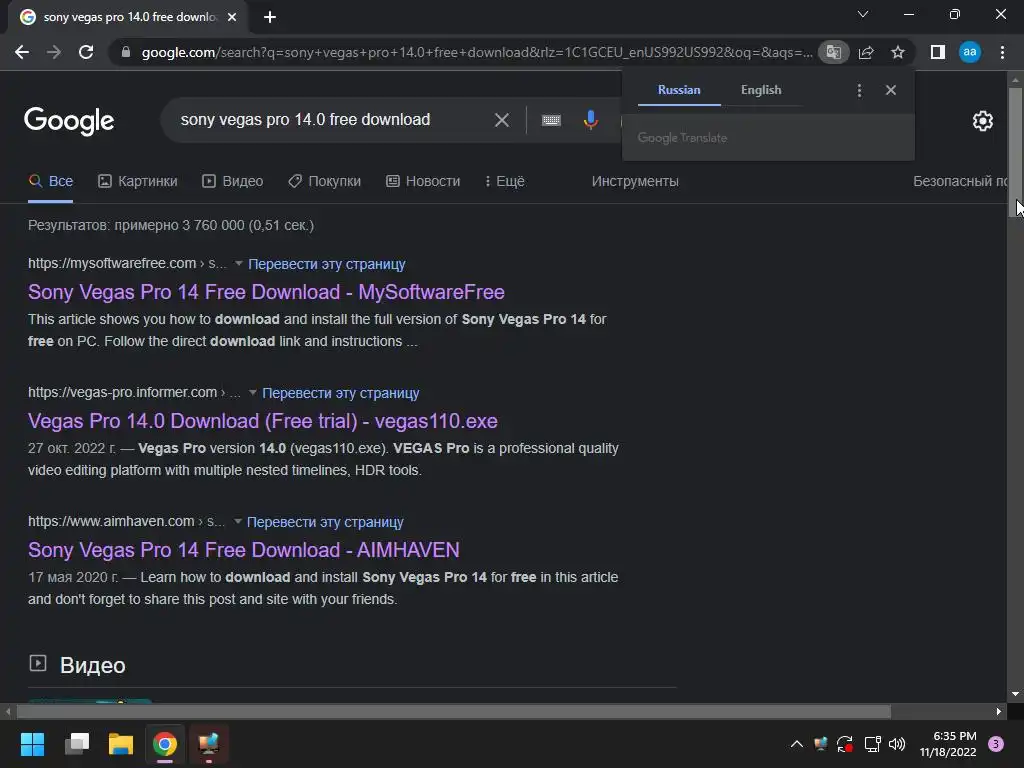Open Task View on taskbar

[77, 744]
